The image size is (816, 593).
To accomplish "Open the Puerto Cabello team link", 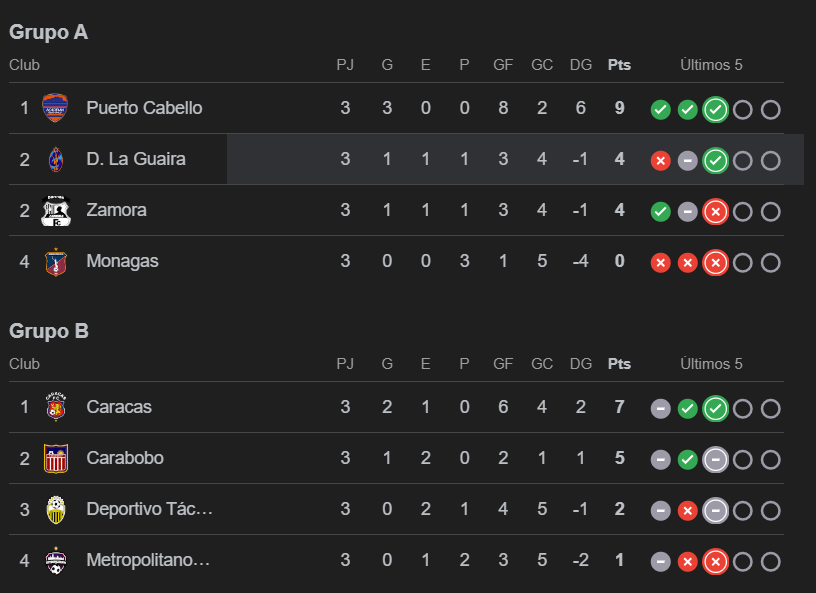I will [x=144, y=108].
